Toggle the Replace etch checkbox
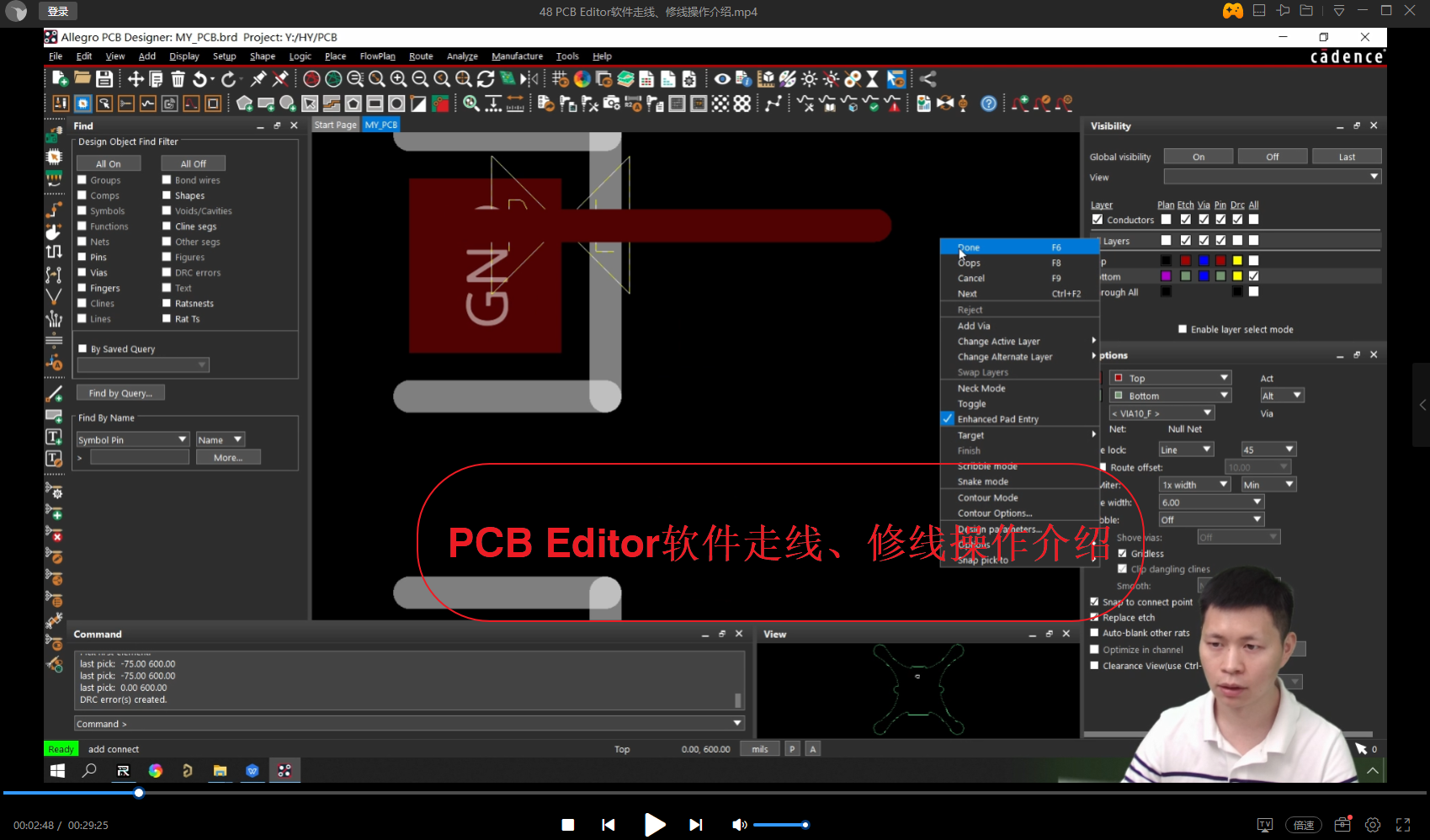Screen dimensions: 1430x840 tap(1094, 617)
